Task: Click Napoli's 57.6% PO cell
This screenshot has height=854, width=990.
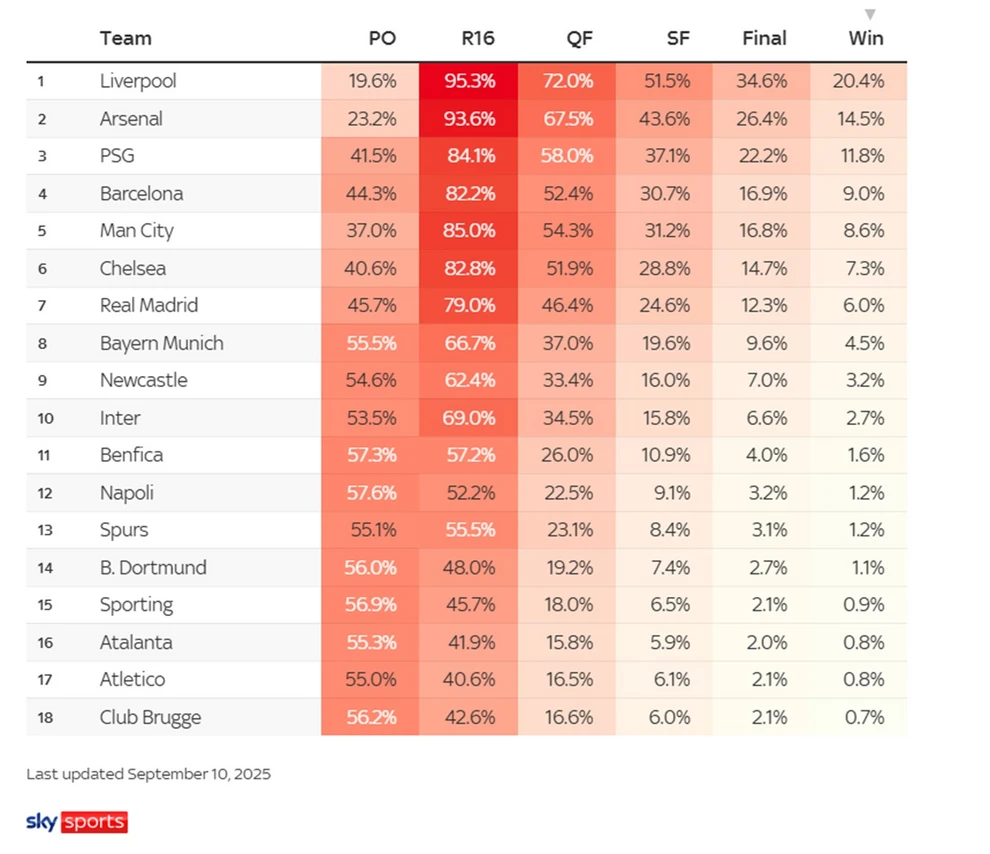Action: tap(372, 493)
